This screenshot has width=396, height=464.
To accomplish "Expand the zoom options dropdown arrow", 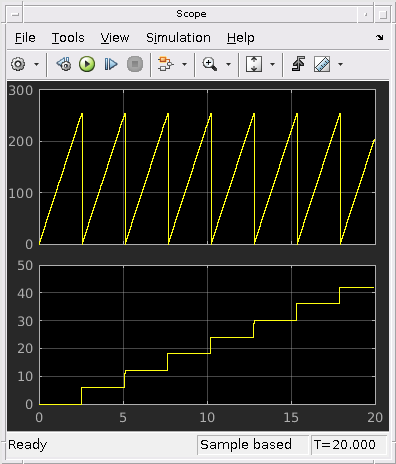I will pyautogui.click(x=228, y=64).
